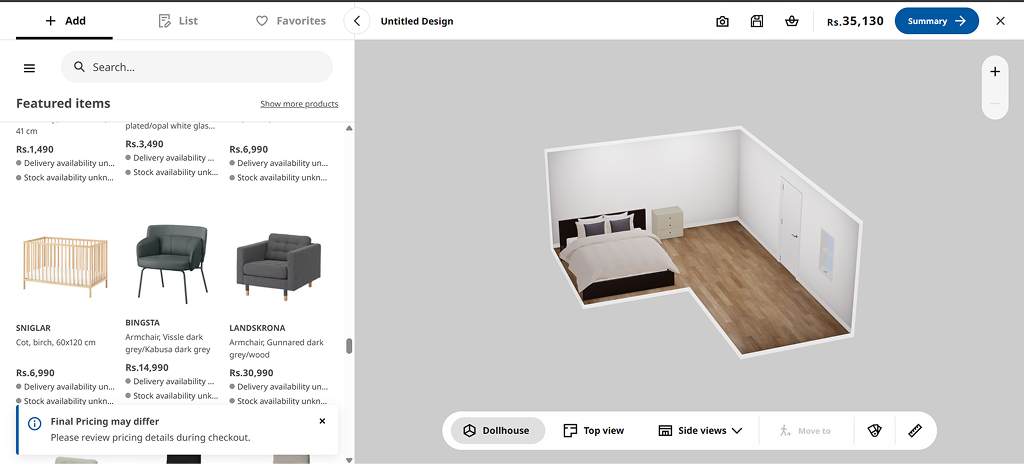Click the scrollbar down arrow
The height and width of the screenshot is (464, 1024).
coord(349,459)
